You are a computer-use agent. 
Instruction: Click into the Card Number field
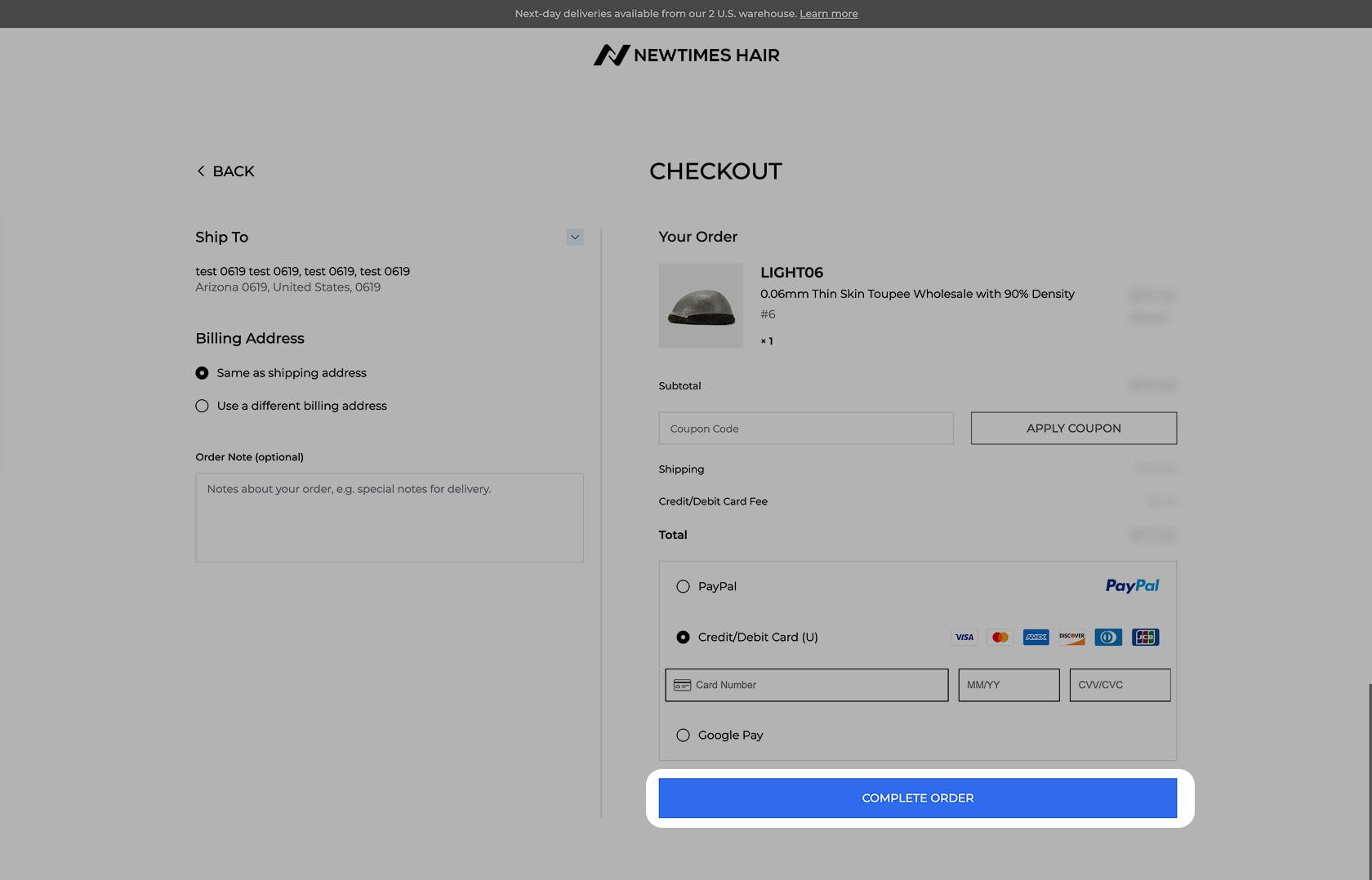(x=807, y=685)
